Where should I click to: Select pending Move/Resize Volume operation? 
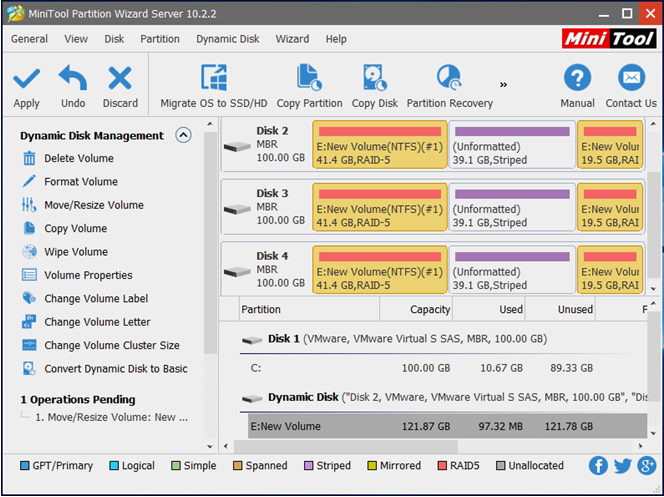point(111,417)
